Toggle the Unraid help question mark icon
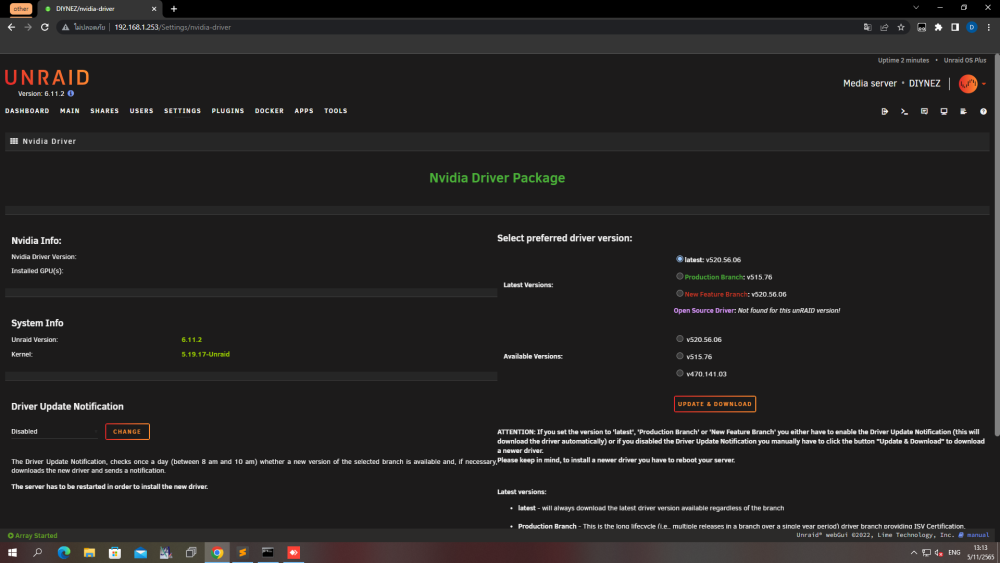 983,112
